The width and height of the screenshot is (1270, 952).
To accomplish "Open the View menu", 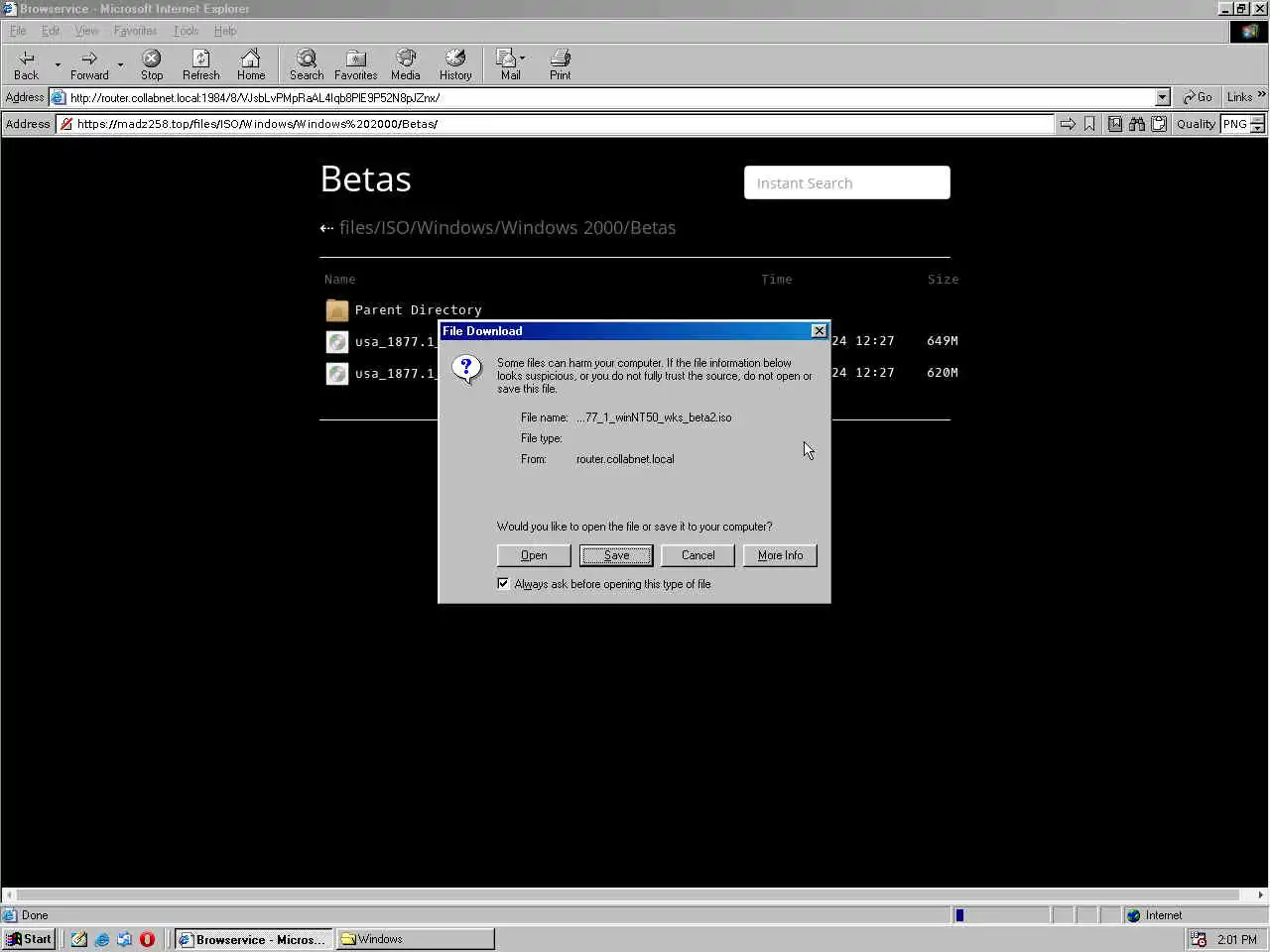I will point(86,31).
